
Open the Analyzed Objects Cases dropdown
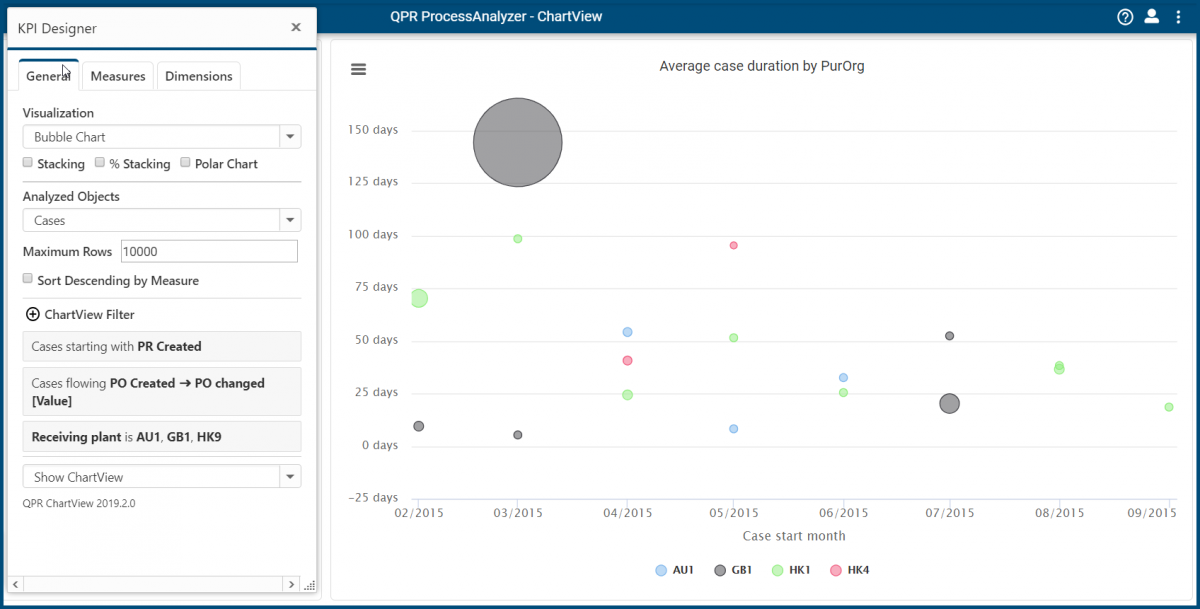[162, 220]
